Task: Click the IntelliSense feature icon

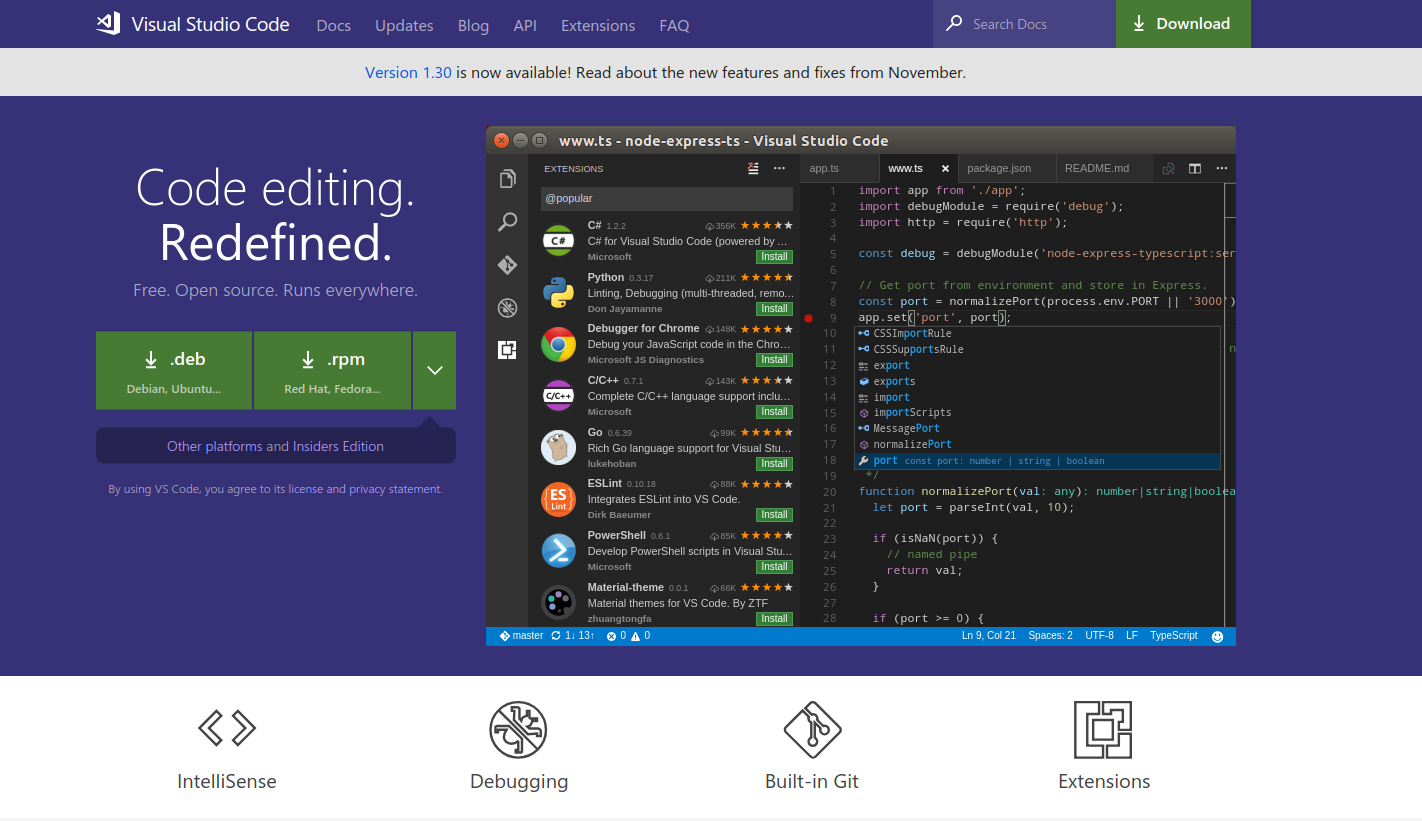Action: pos(227,728)
